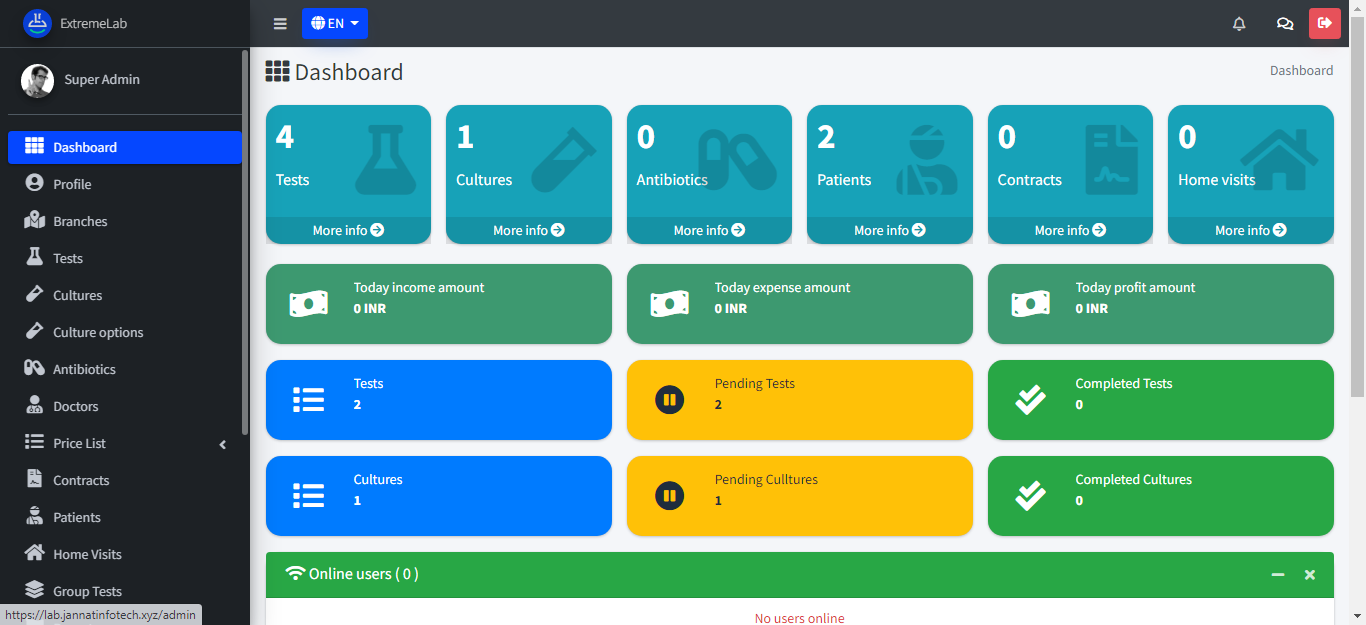Toggle the sidebar with hamburger button
The height and width of the screenshot is (625, 1366).
[x=280, y=24]
